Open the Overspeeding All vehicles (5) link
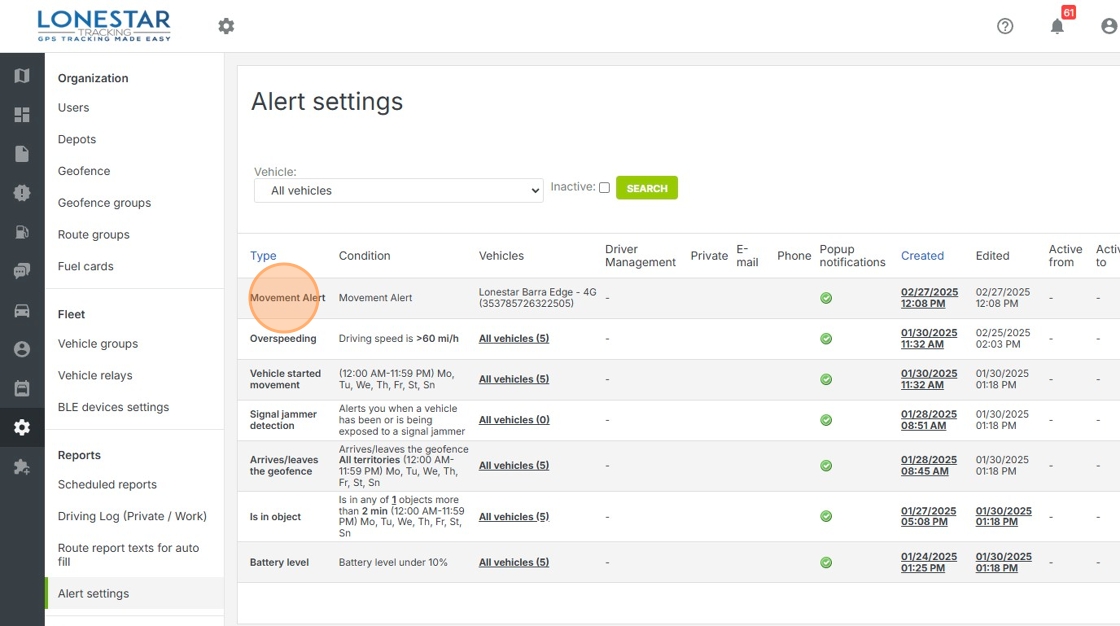The width and height of the screenshot is (1120, 626). (x=514, y=339)
